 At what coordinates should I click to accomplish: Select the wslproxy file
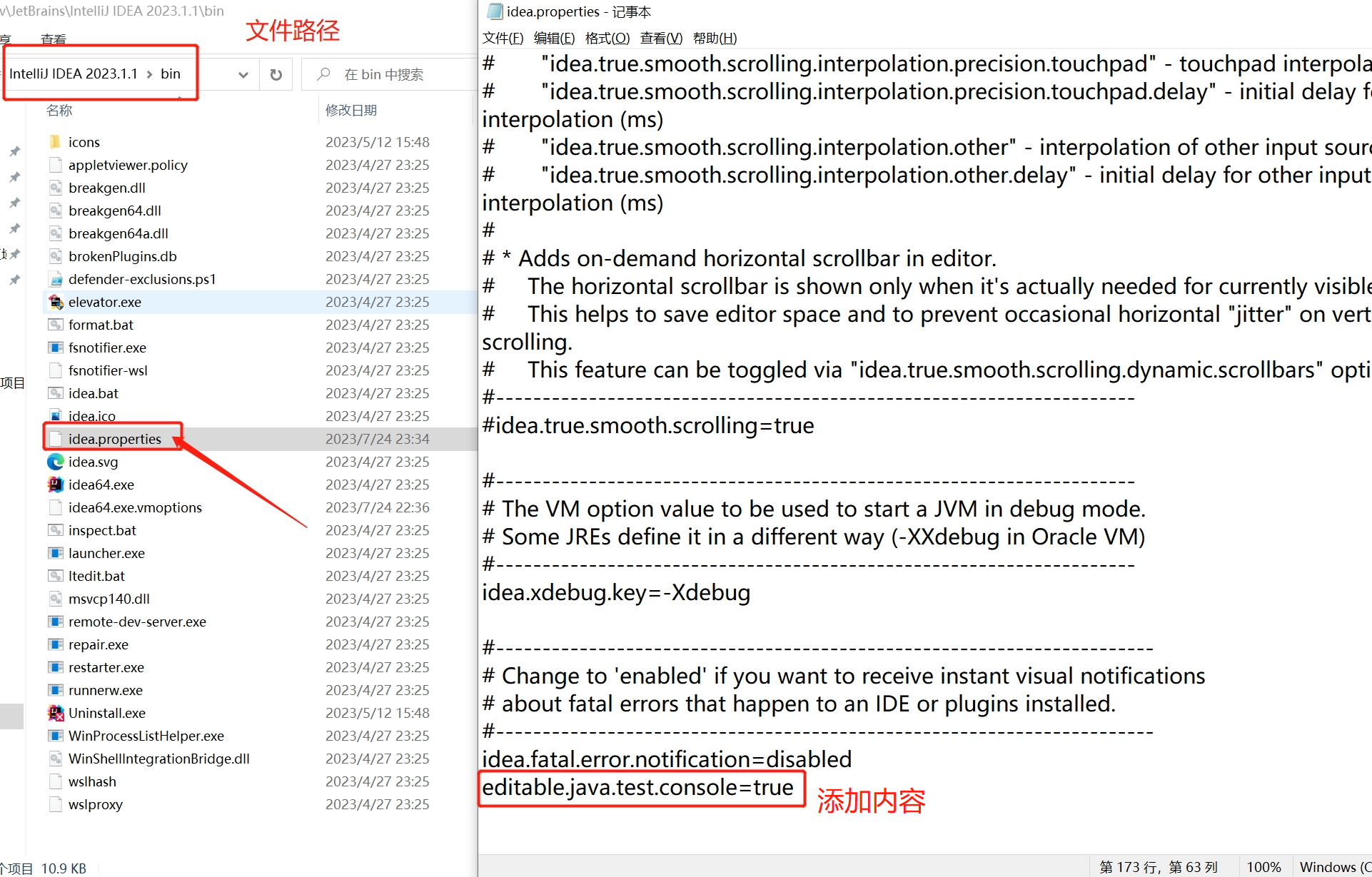coord(96,804)
